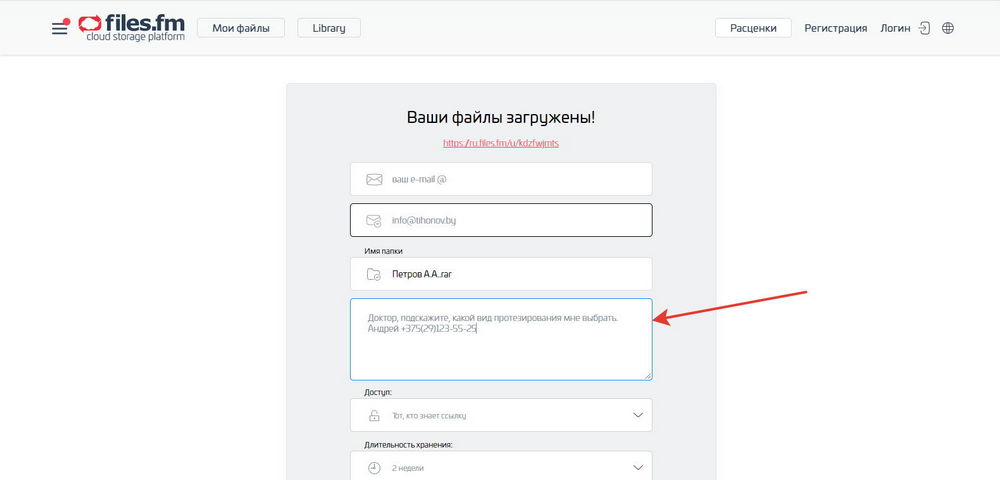Click the clock storage duration icon

[x=374, y=467]
